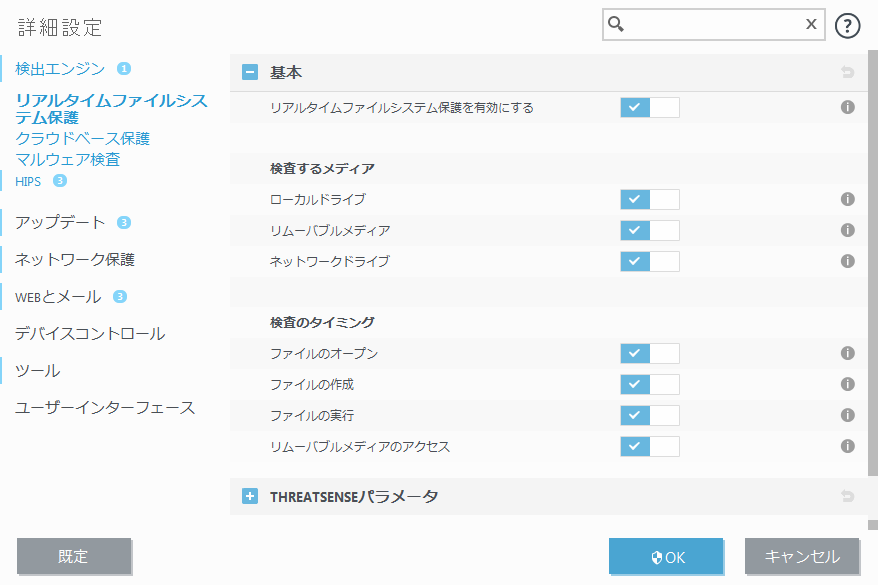The height and width of the screenshot is (585, 878).
Task: View info icon for リムーバブルメディアのアクセス
Action: point(847,446)
